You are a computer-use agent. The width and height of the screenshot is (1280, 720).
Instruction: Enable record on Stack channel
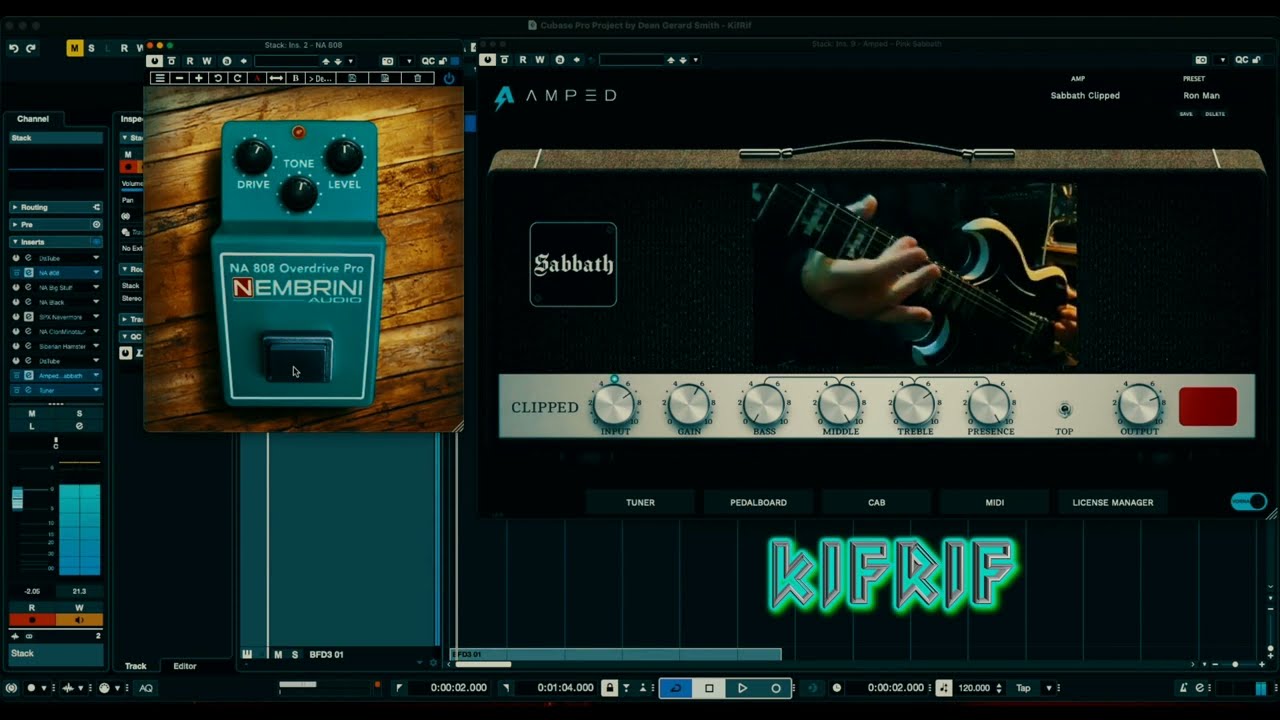click(x=32, y=620)
